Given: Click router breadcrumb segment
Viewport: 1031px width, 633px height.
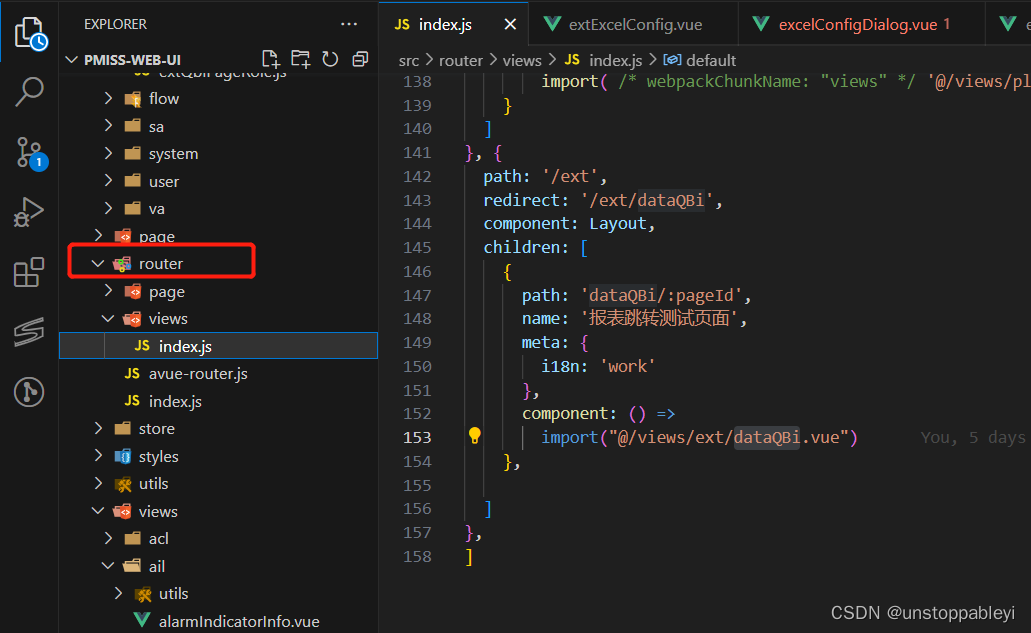Looking at the screenshot, I should pyautogui.click(x=460, y=60).
